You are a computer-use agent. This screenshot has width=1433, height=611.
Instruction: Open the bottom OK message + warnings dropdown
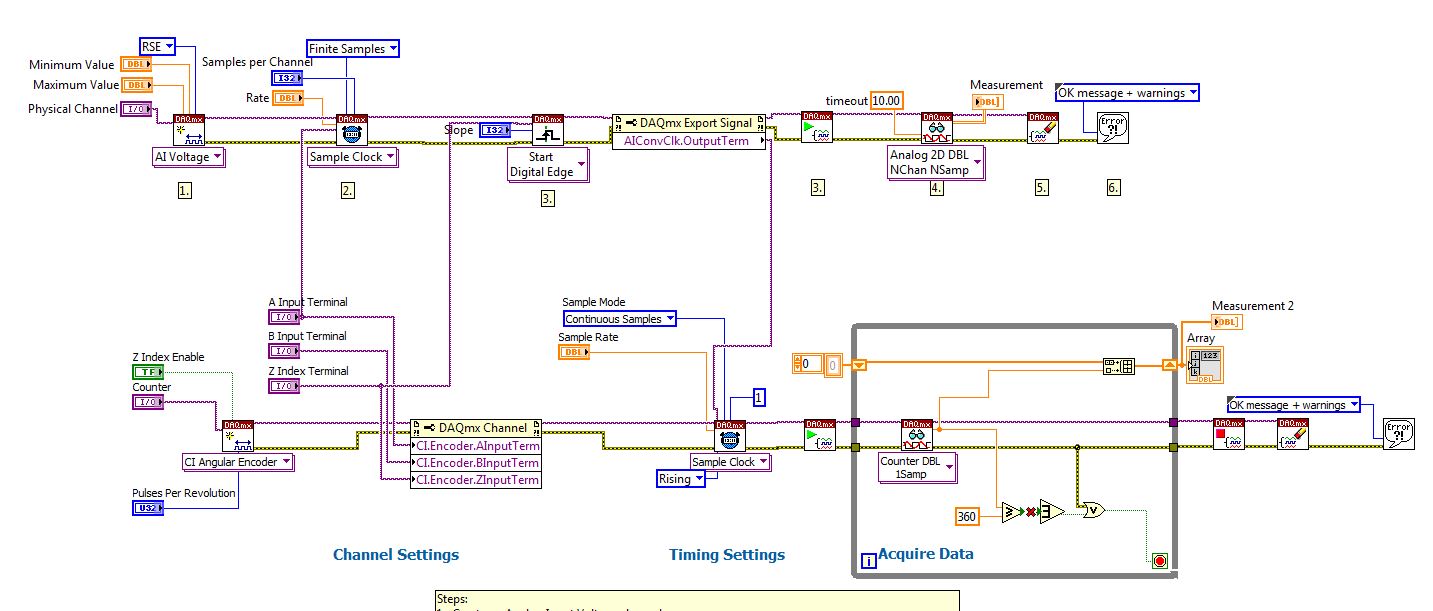[x=1294, y=405]
